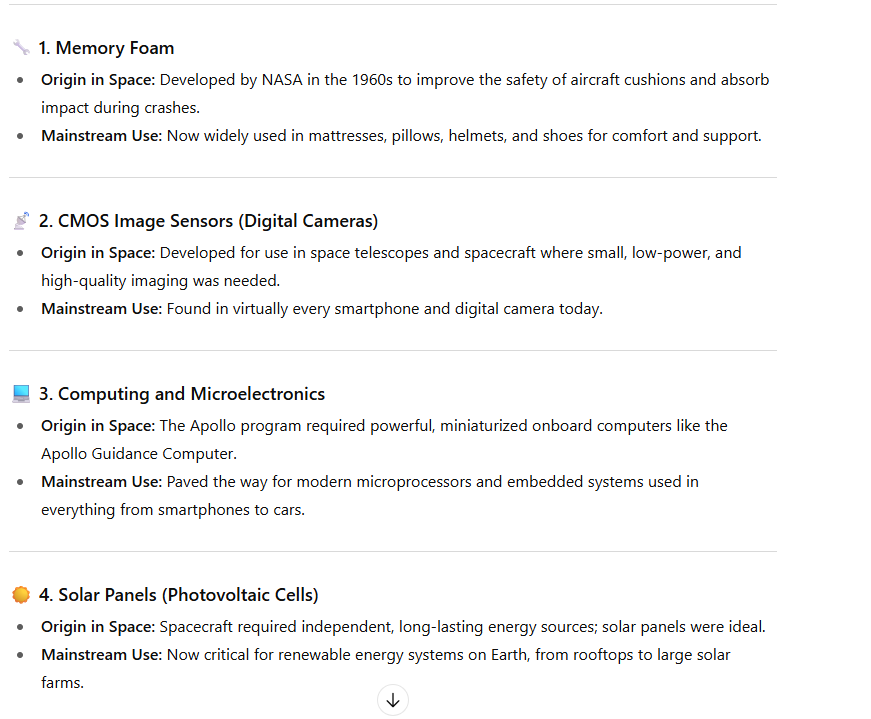This screenshot has height=719, width=871.
Task: Click the sun emoji beside Solar Panels
Action: [21, 595]
